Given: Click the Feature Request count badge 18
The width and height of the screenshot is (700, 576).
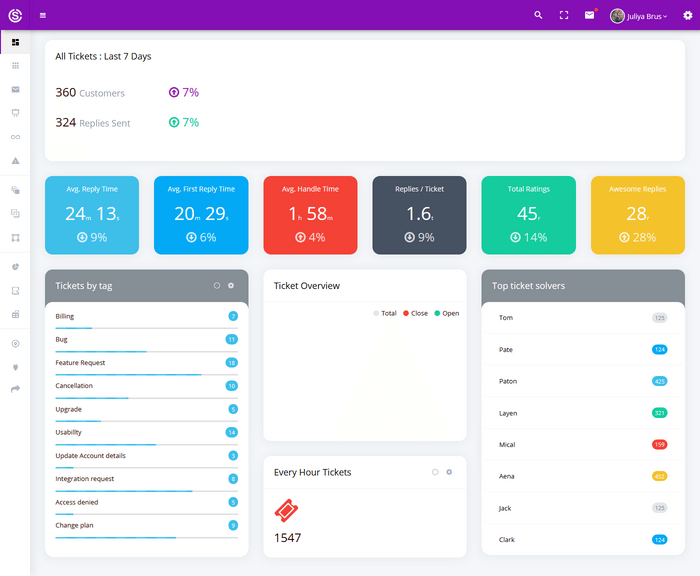Looking at the screenshot, I should [232, 363].
